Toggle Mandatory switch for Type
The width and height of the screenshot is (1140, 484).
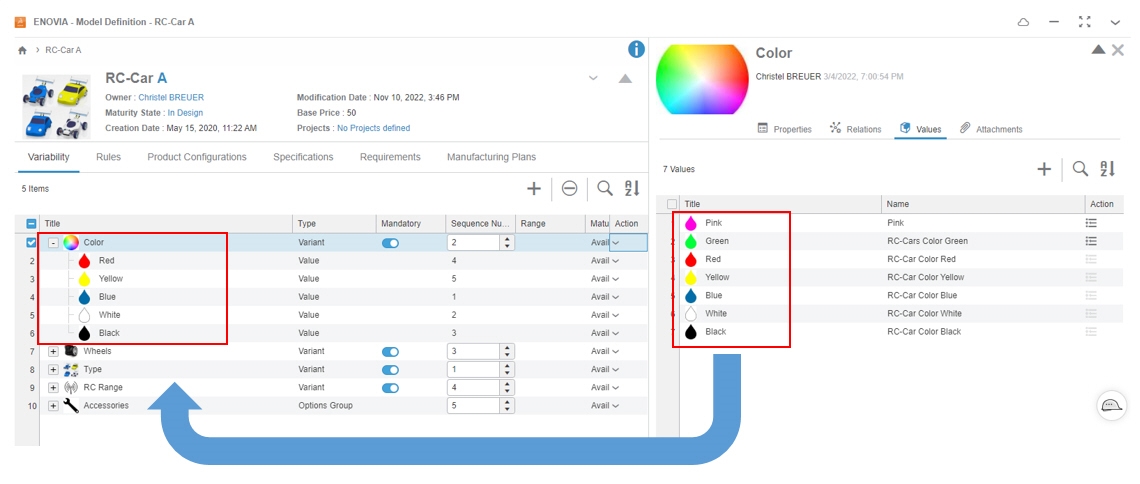click(390, 370)
